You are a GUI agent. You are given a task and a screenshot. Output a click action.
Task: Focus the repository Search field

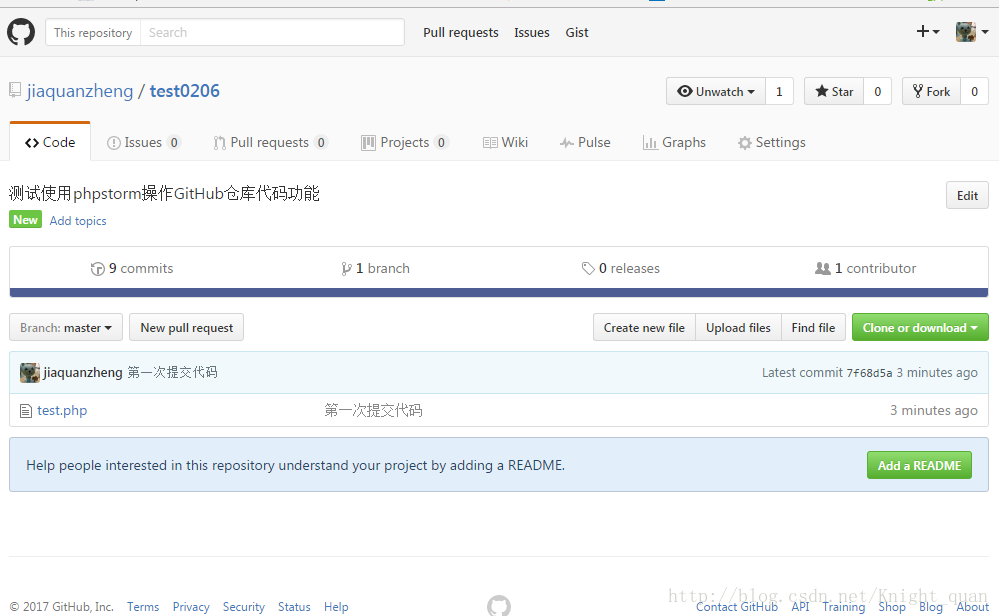tap(272, 32)
